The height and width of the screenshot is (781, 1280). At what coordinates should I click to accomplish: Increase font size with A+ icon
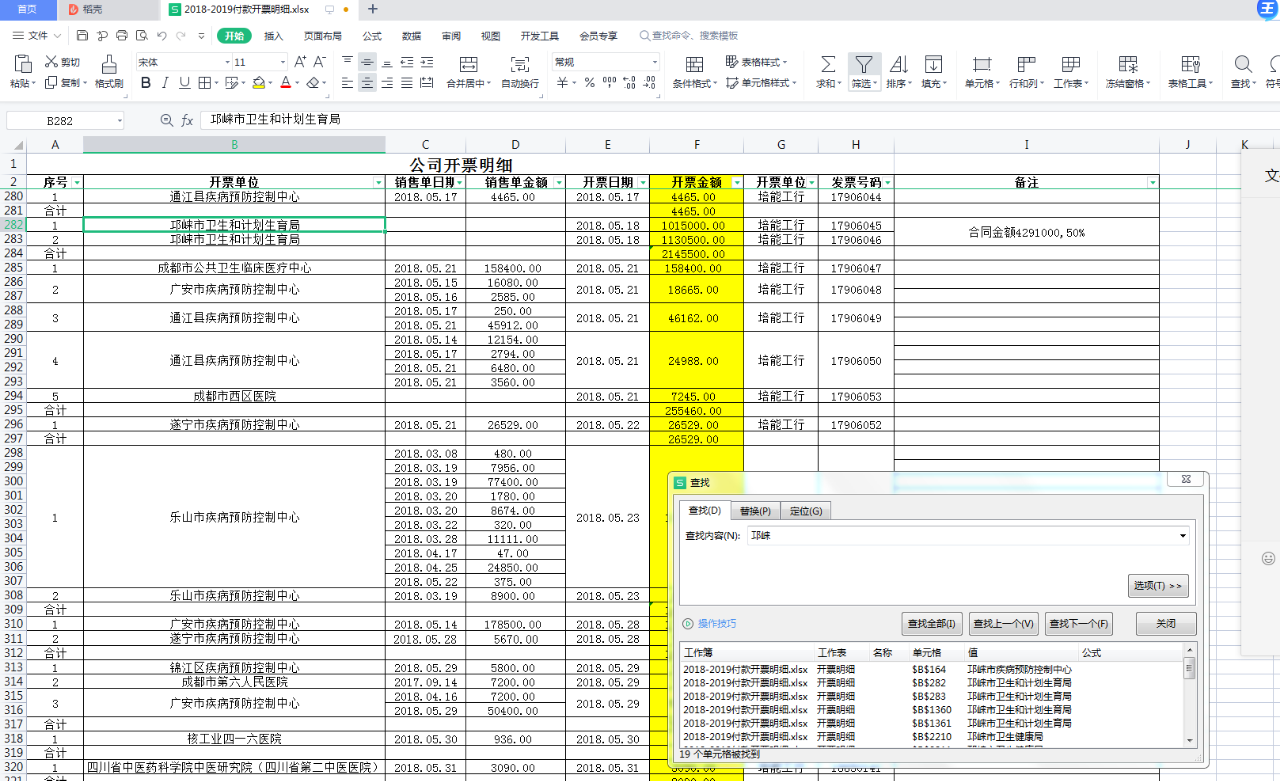301,62
